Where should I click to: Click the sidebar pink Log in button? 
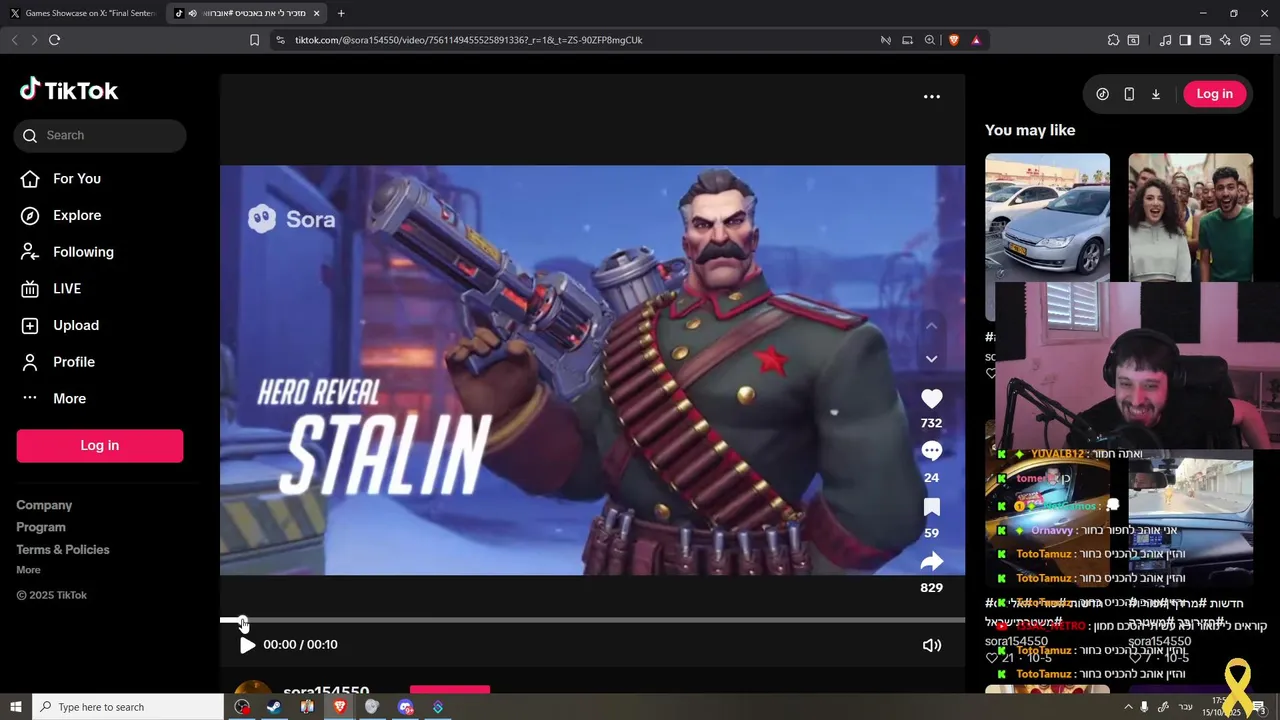(100, 446)
